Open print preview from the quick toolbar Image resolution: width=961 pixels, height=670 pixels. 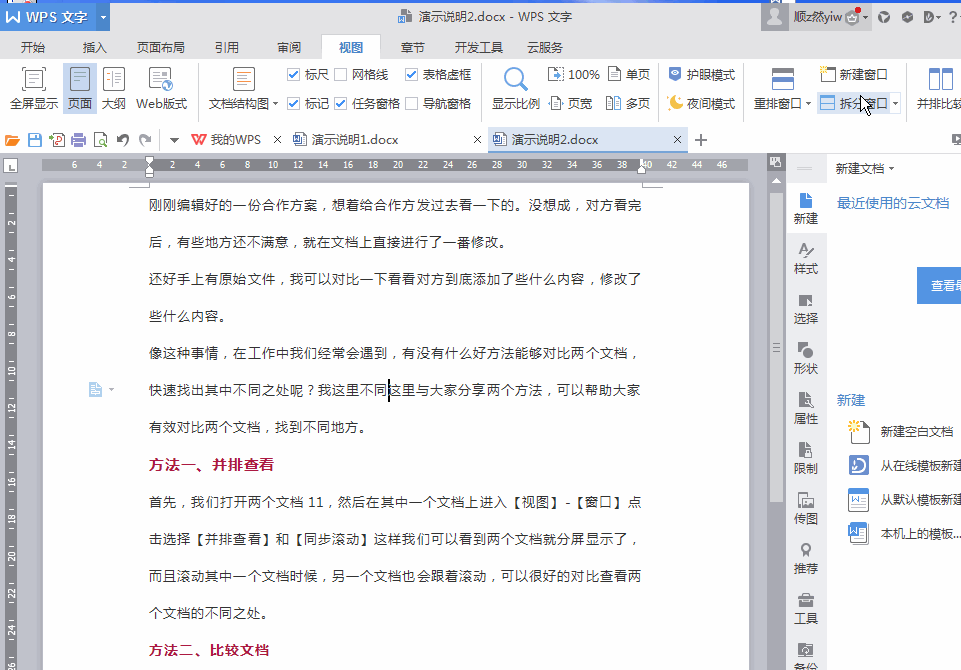101,140
